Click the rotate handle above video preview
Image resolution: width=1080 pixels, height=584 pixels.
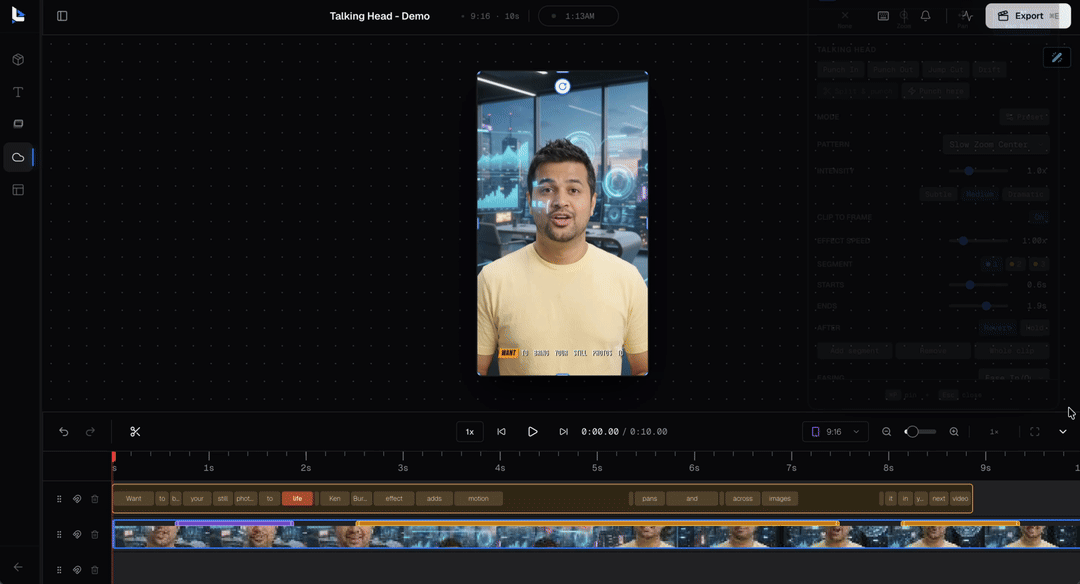[x=563, y=86]
